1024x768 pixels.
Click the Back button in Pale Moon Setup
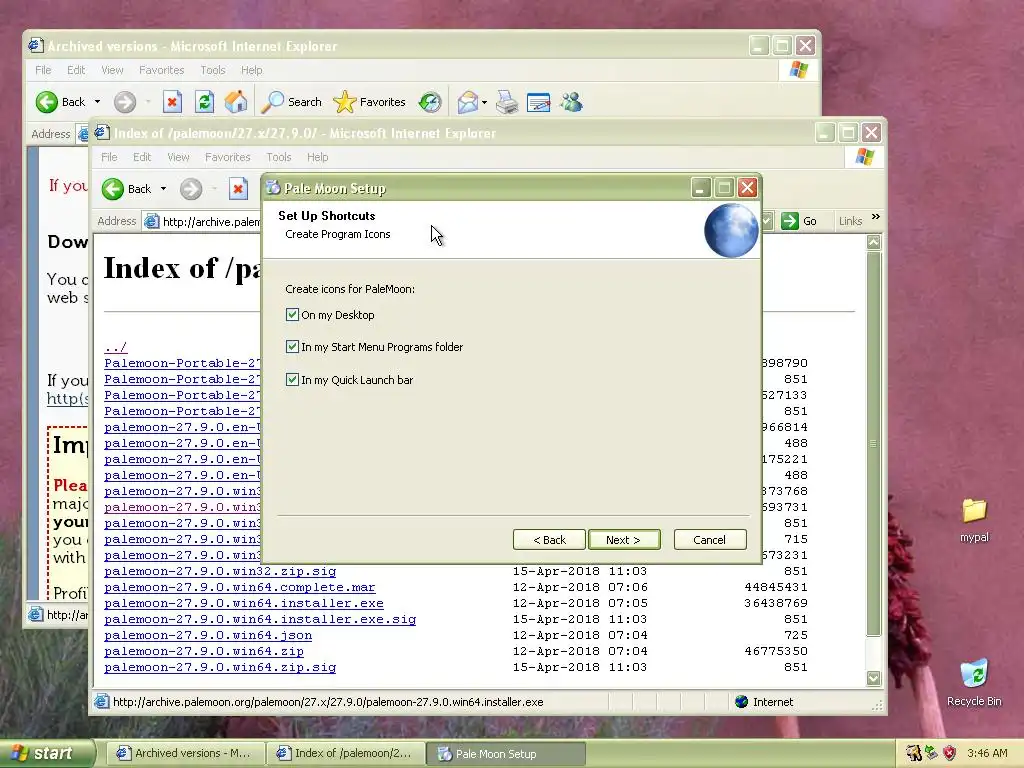[549, 539]
